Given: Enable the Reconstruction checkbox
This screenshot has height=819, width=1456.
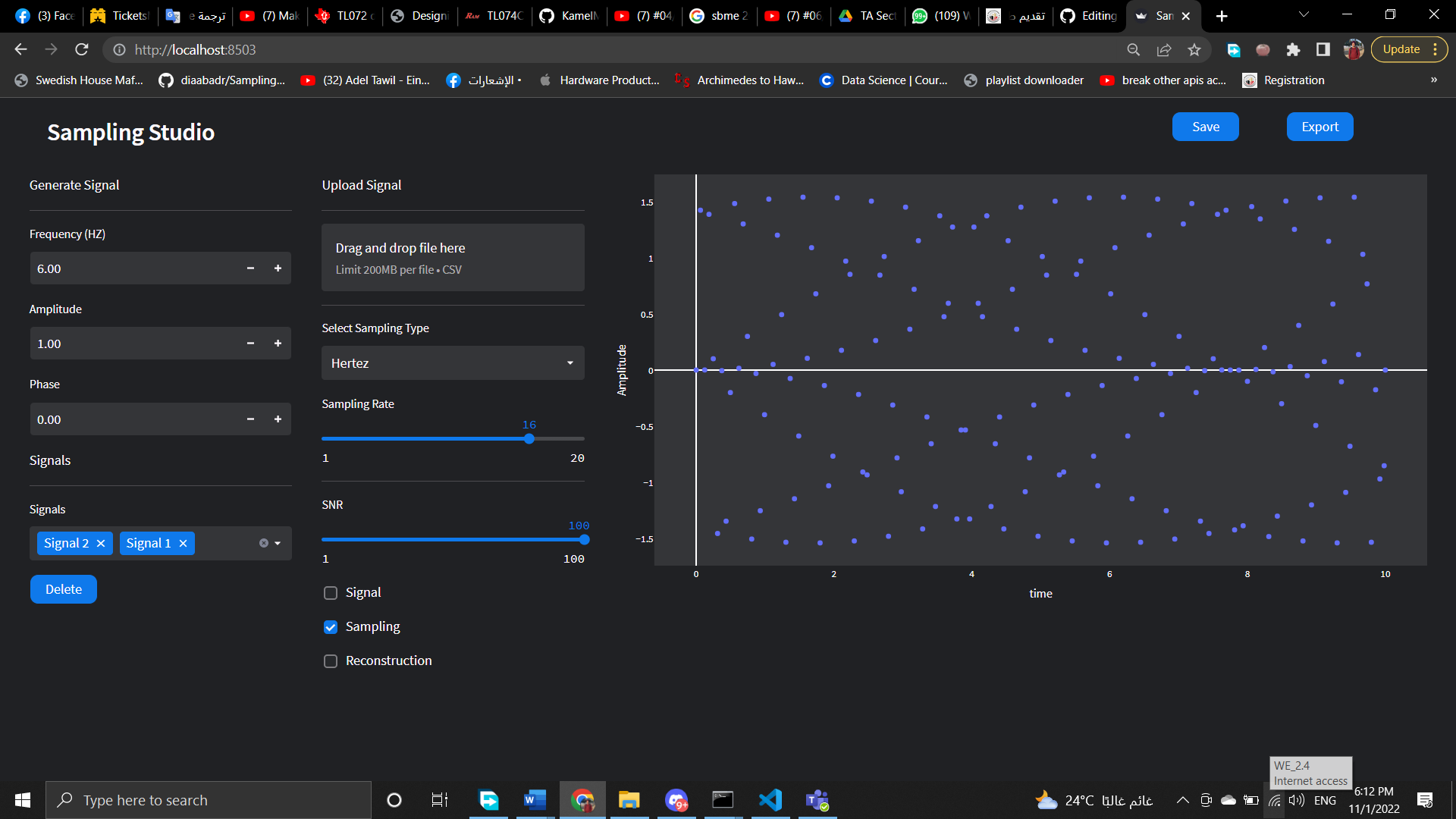Looking at the screenshot, I should (330, 661).
